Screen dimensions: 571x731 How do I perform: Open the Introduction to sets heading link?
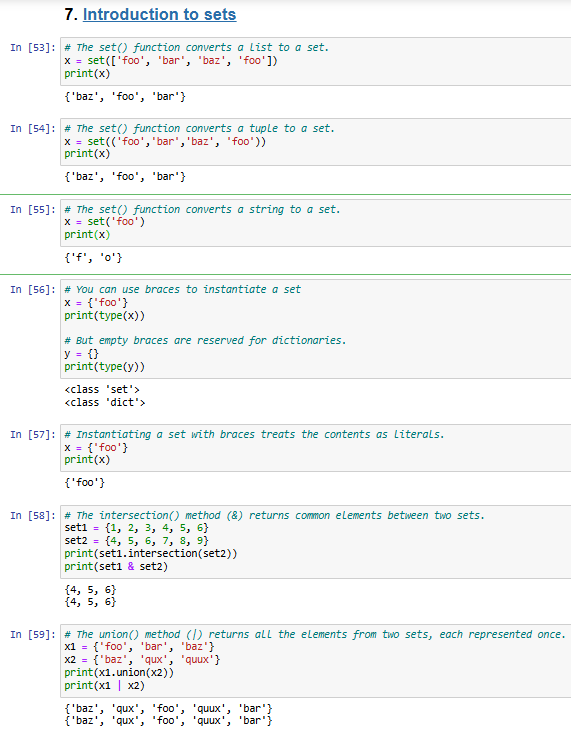(159, 14)
